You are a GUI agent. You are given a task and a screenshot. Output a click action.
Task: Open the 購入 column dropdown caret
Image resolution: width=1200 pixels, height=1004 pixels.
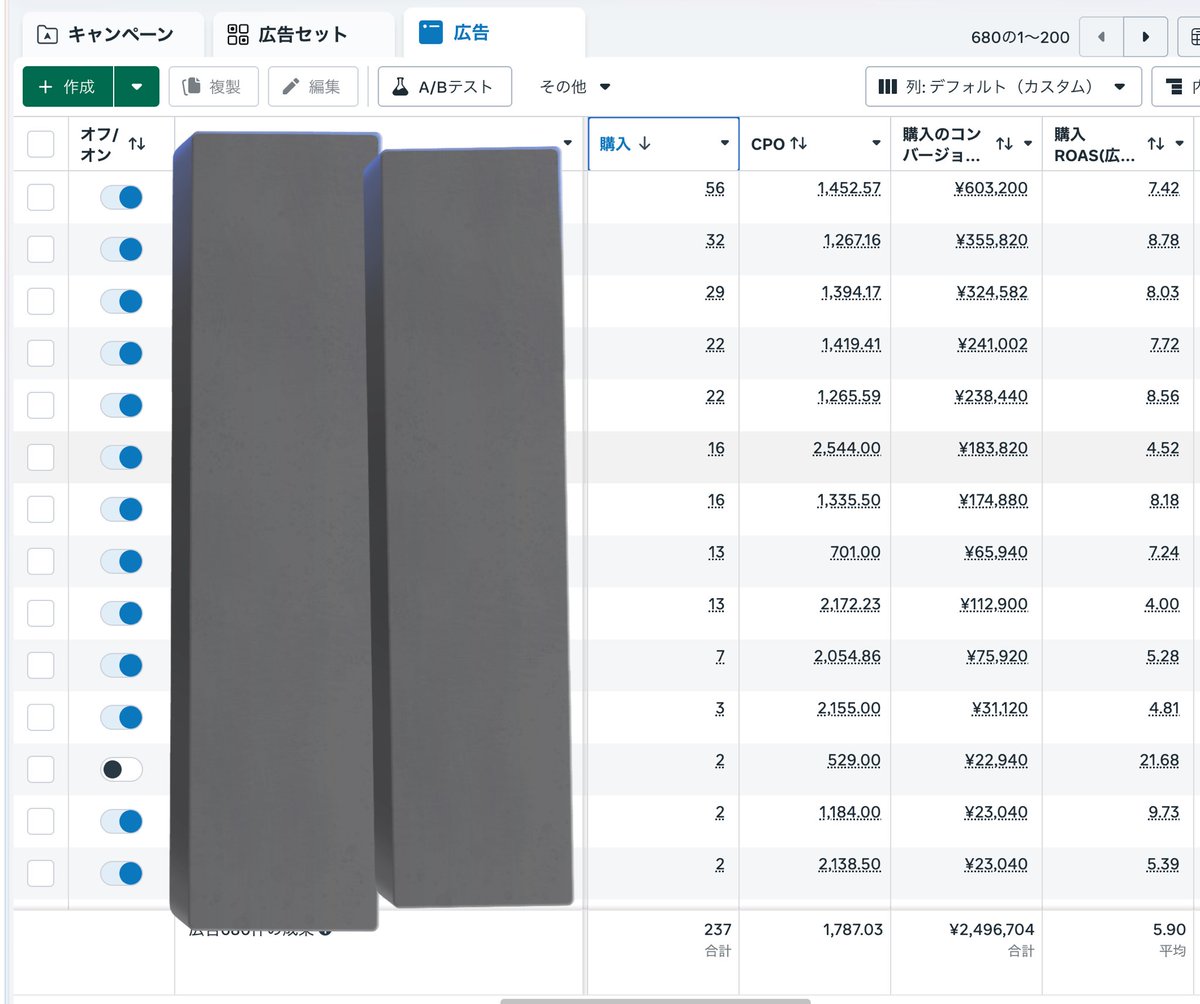pos(724,144)
